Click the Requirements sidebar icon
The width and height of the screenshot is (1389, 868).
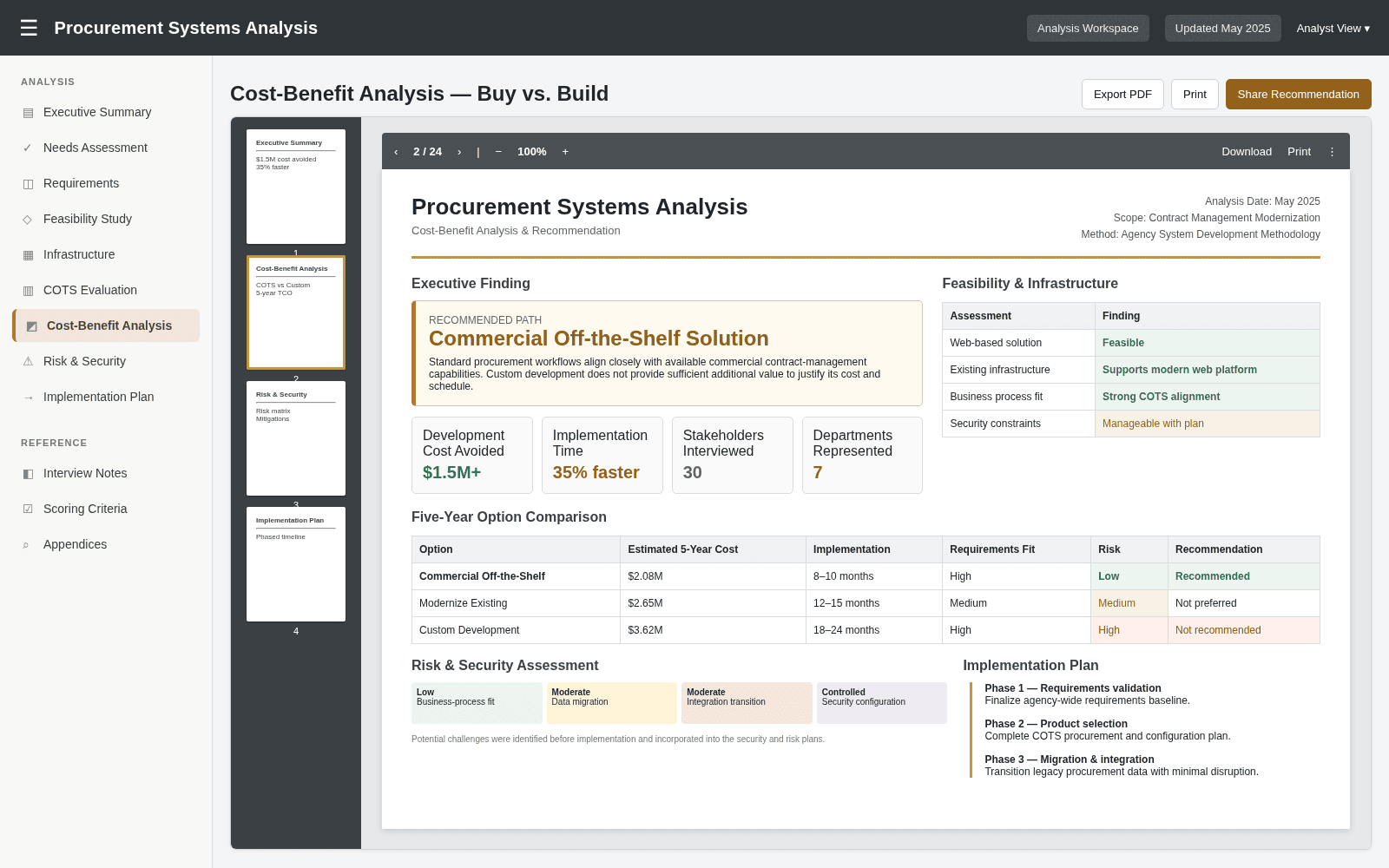click(x=28, y=184)
